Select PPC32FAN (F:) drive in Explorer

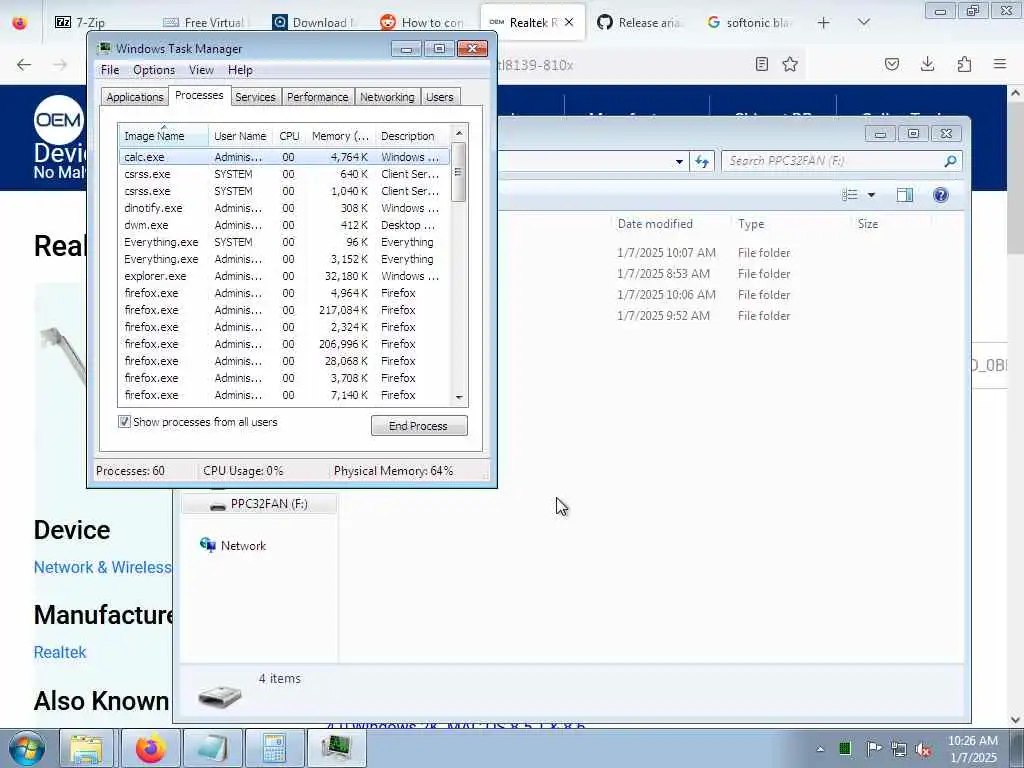259,504
